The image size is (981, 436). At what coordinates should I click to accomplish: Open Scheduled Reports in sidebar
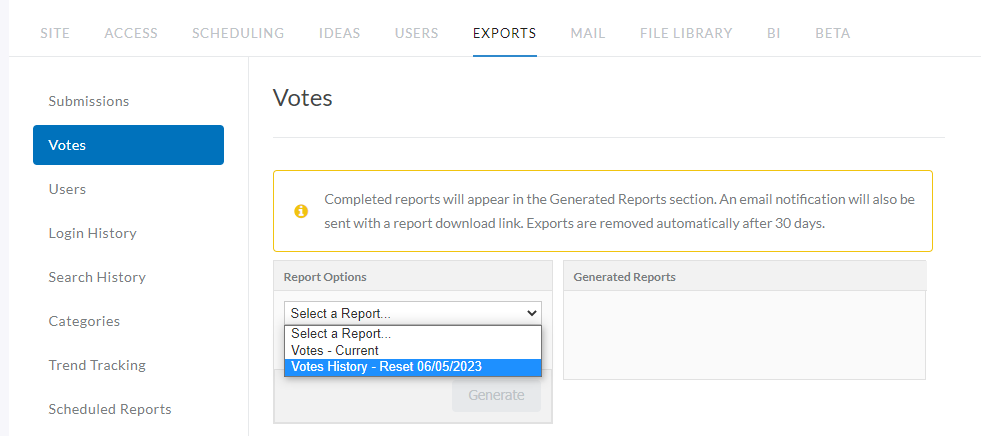pos(110,409)
